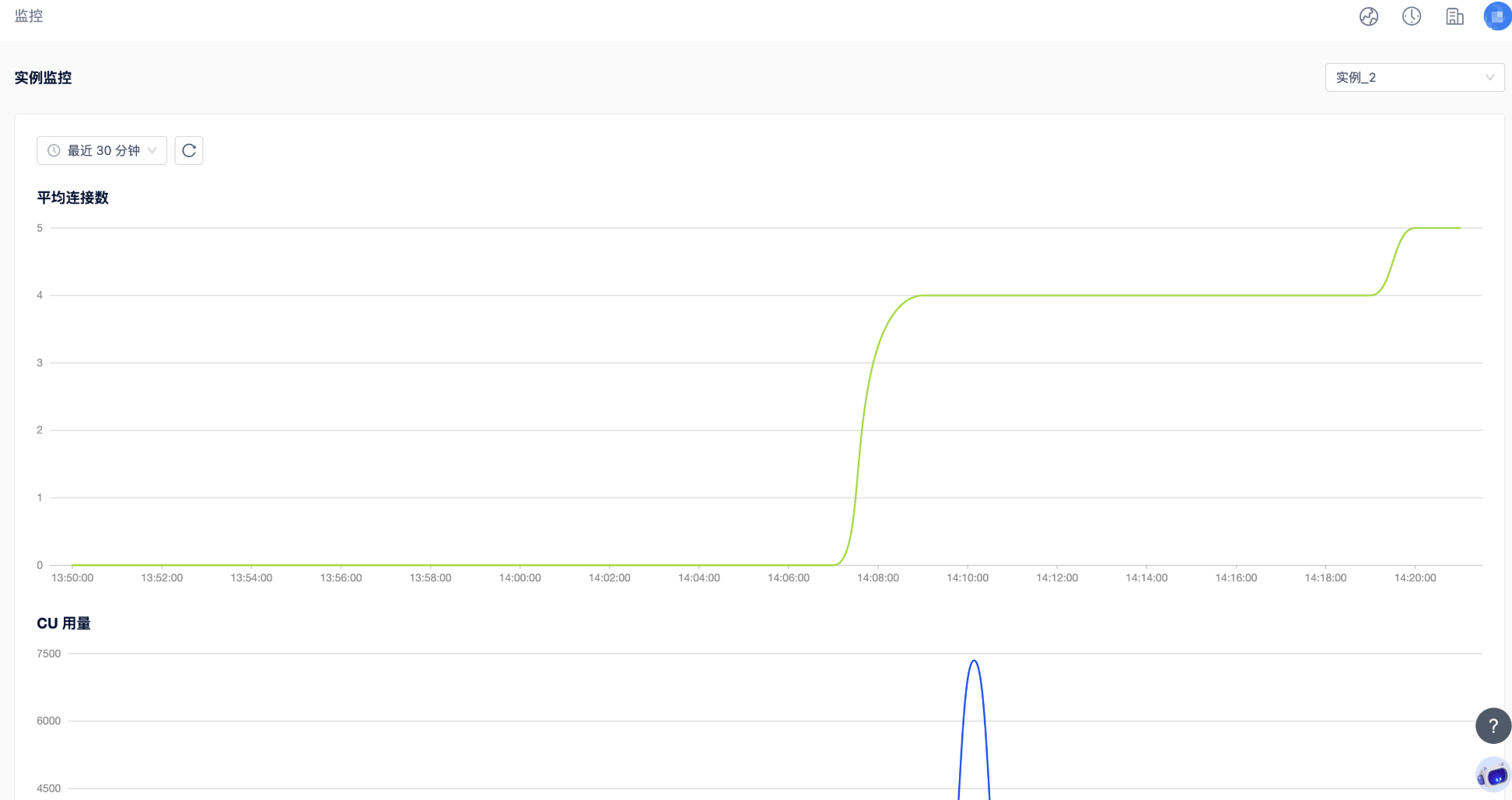Click the 13:50:00 x-axis label
This screenshot has width=1512, height=800.
tap(72, 577)
